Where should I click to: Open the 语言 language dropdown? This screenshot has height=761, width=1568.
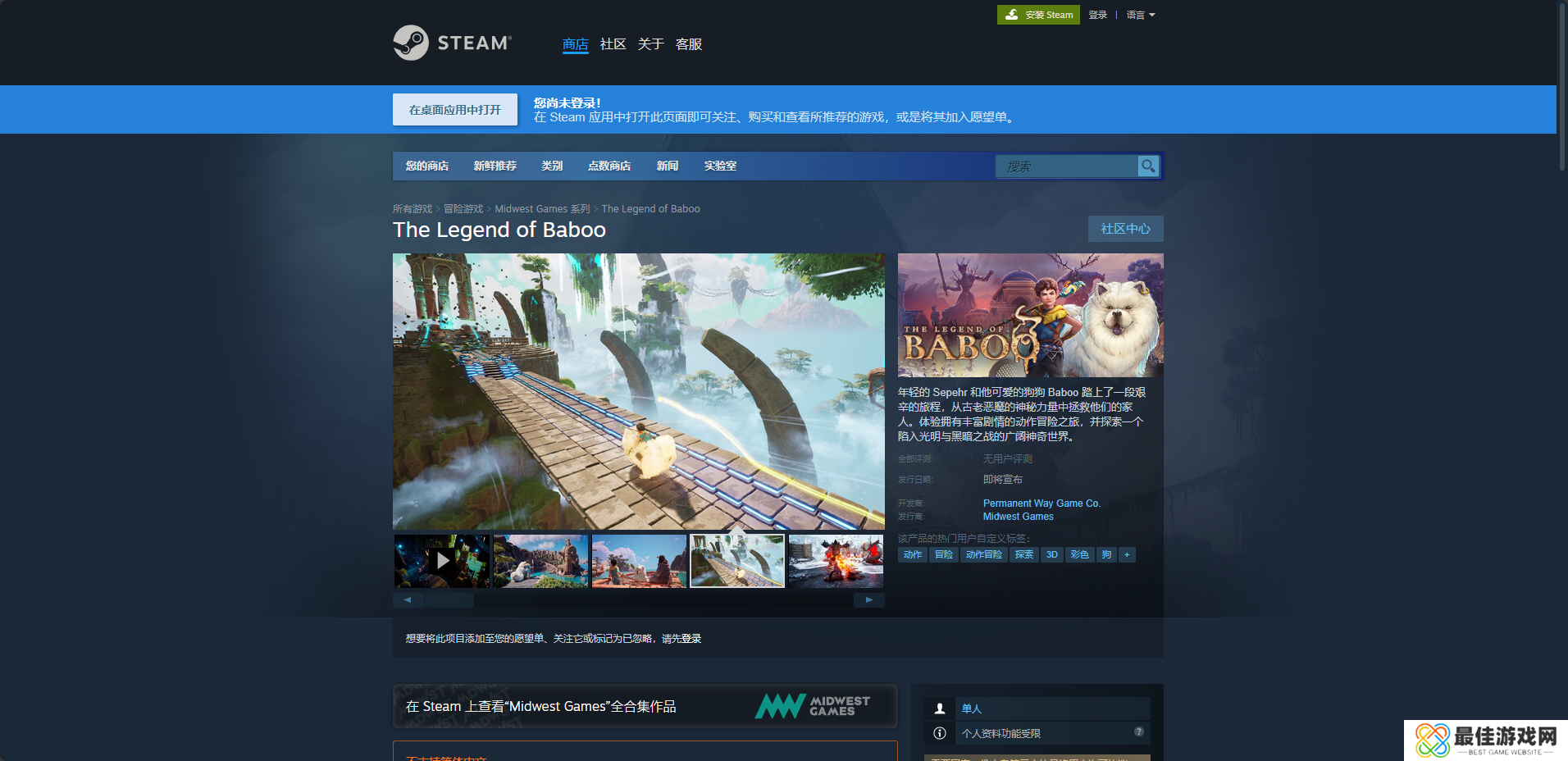[x=1140, y=15]
